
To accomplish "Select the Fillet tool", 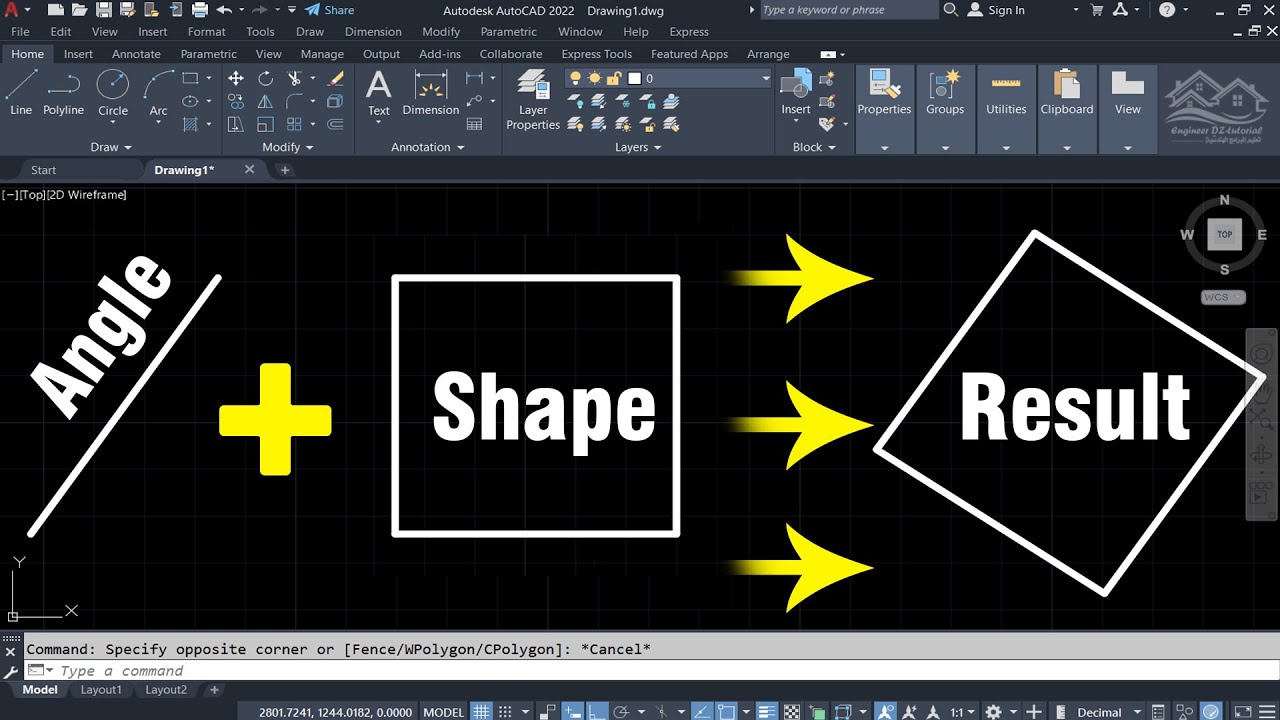I will click(294, 101).
